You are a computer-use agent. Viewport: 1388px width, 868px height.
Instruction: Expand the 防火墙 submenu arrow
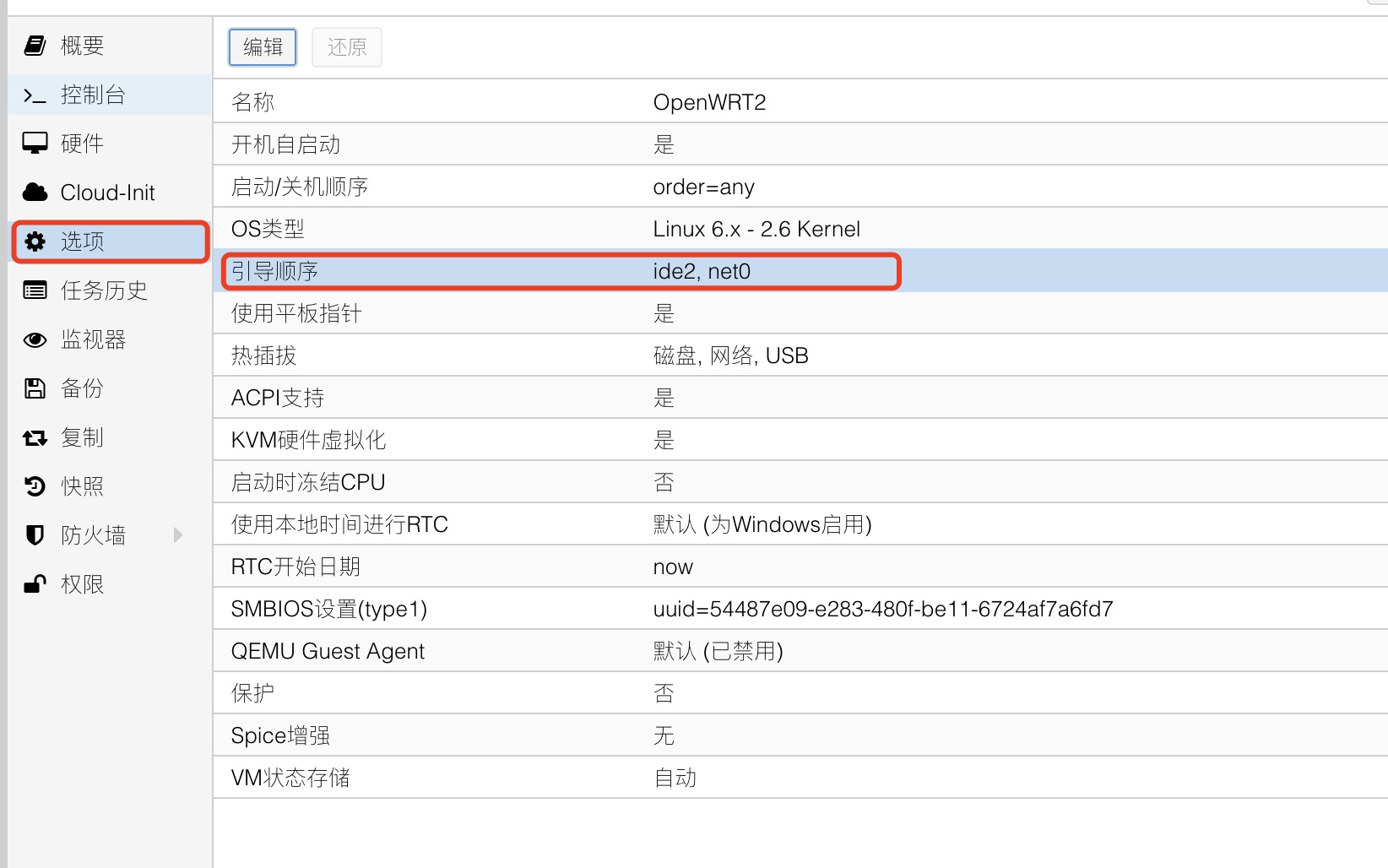tap(177, 535)
